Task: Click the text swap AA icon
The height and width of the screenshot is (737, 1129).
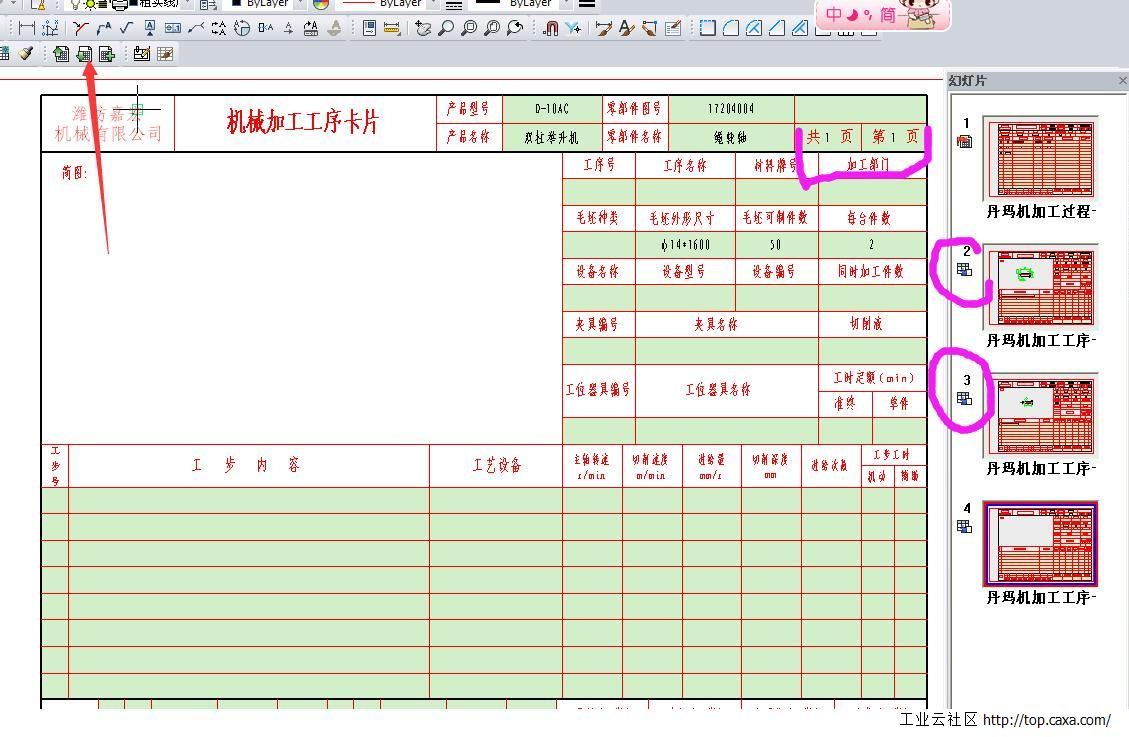Action: point(219,28)
